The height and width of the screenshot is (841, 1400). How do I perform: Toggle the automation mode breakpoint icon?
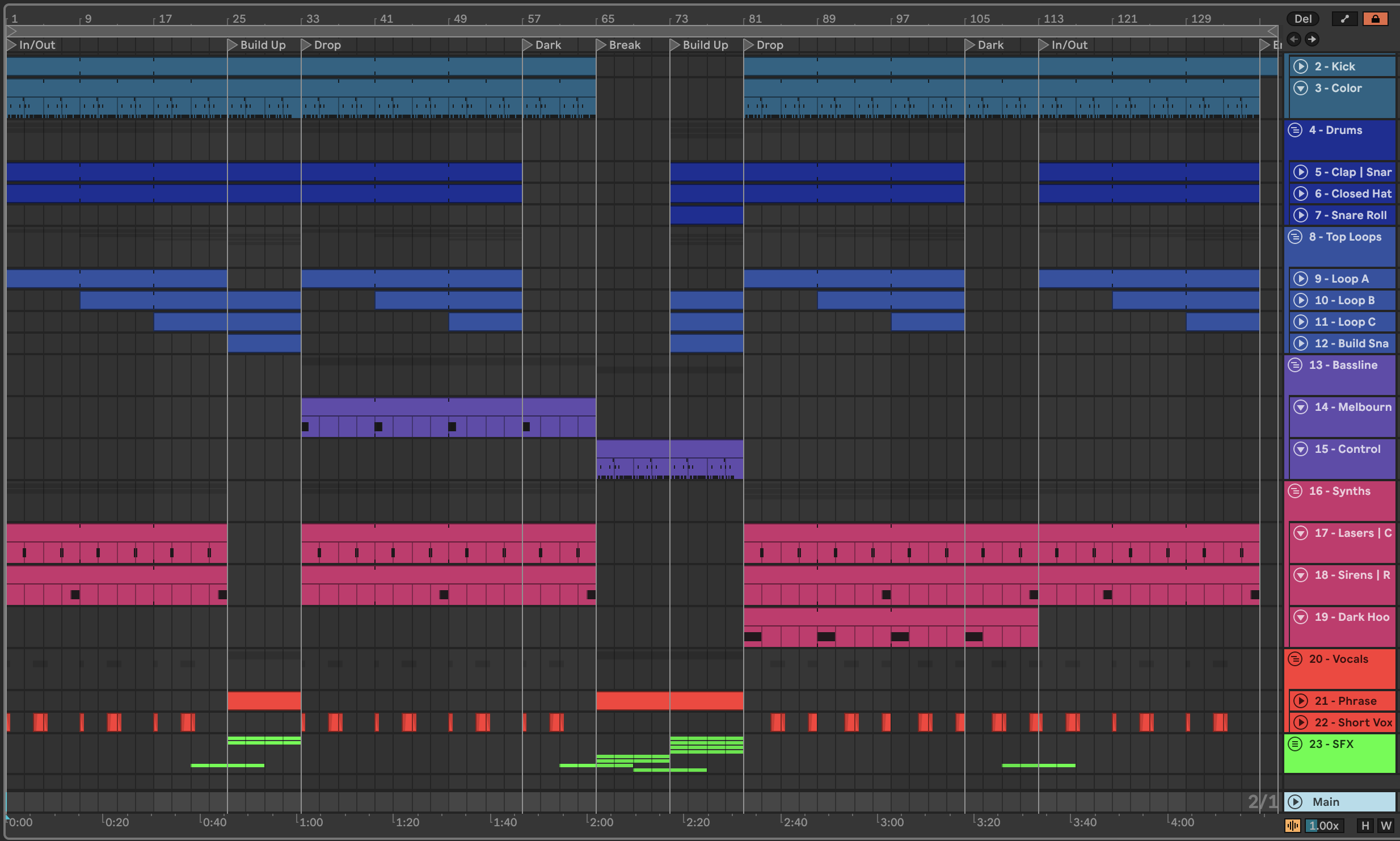coord(1344,19)
